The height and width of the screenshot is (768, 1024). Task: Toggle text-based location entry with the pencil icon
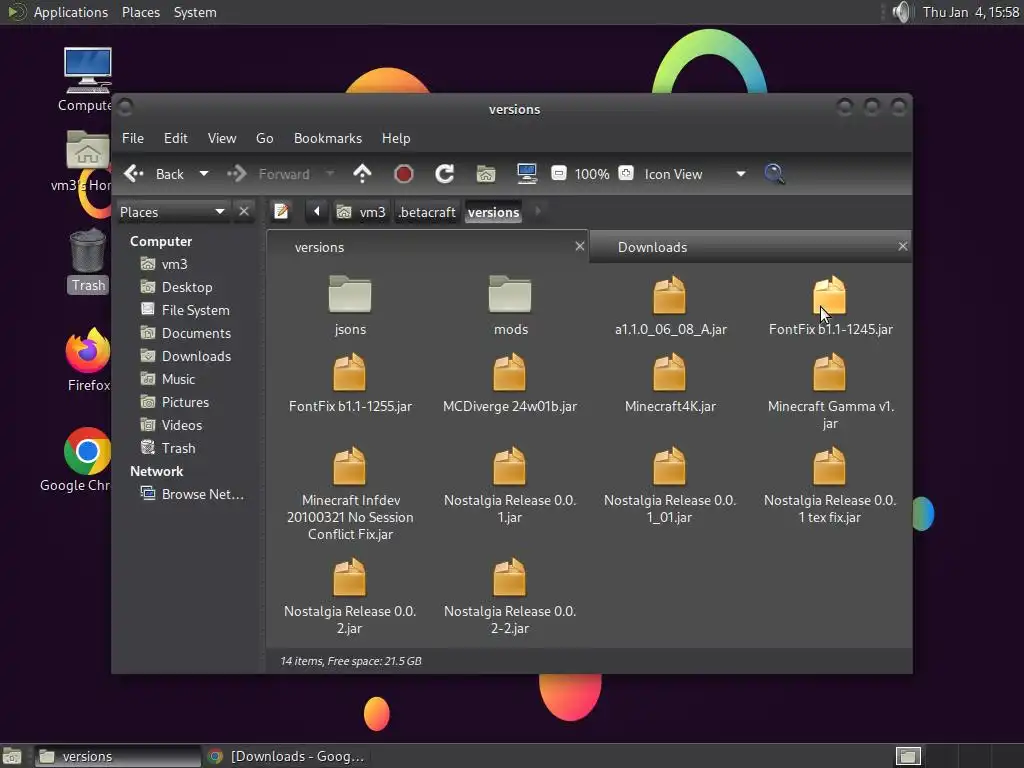click(281, 212)
